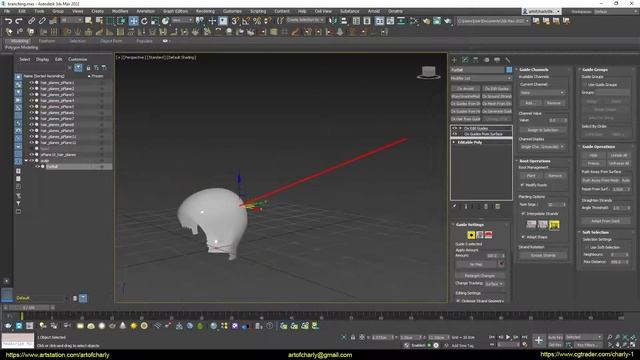Toggle visibility eye of Ox Edit Guides modifier
Screen dimensions: 640x360
click(454, 128)
